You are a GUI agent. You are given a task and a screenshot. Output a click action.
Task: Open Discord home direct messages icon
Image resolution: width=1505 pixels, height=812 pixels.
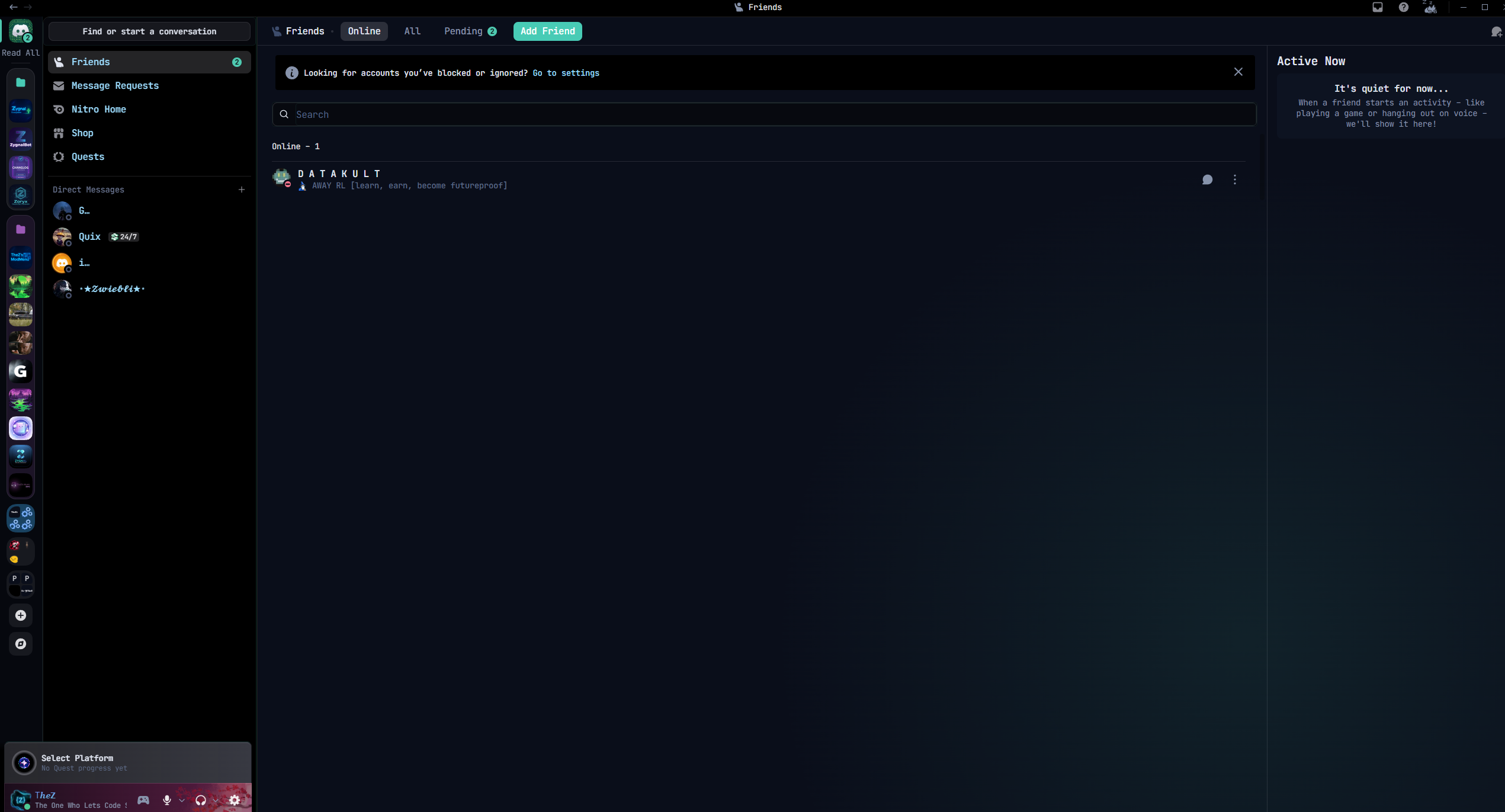(x=21, y=31)
